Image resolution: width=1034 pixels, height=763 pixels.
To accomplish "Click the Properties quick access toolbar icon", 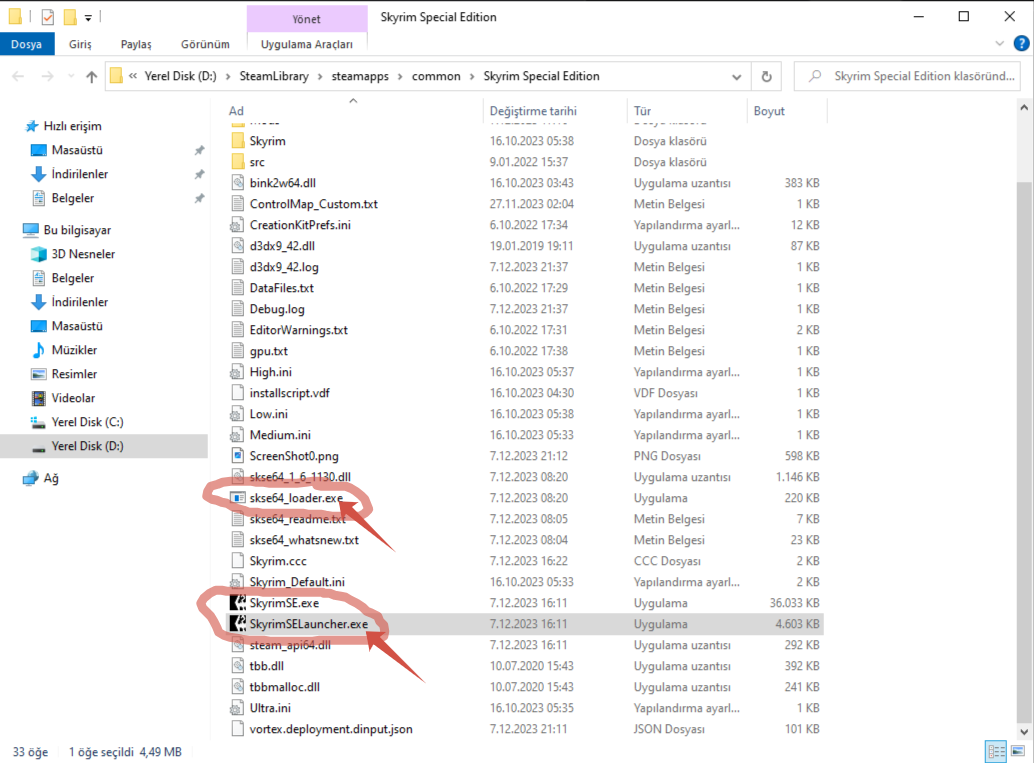I will coord(47,17).
